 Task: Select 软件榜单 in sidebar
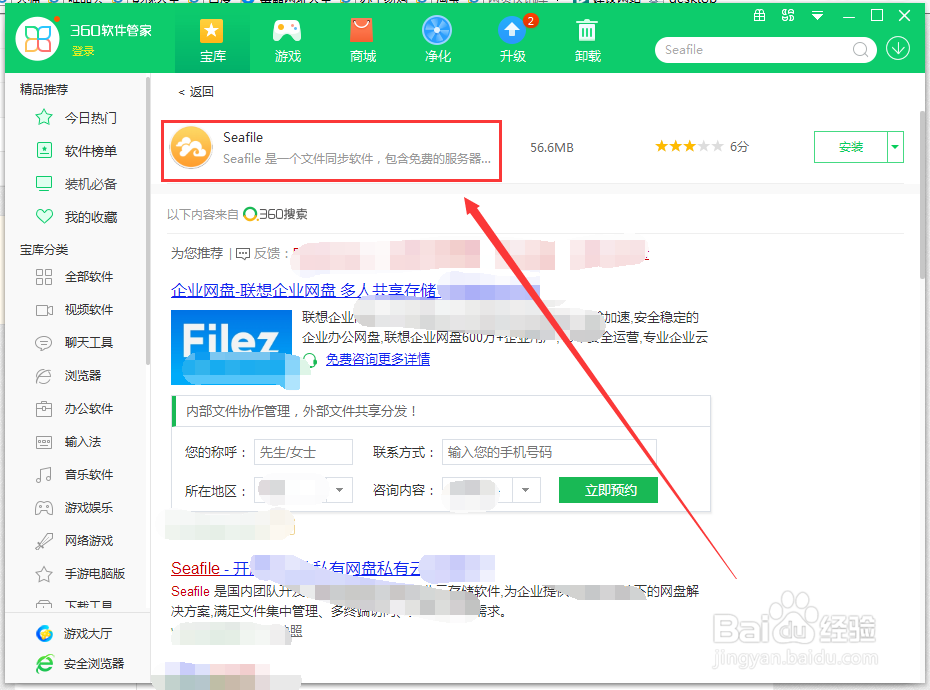click(x=76, y=151)
